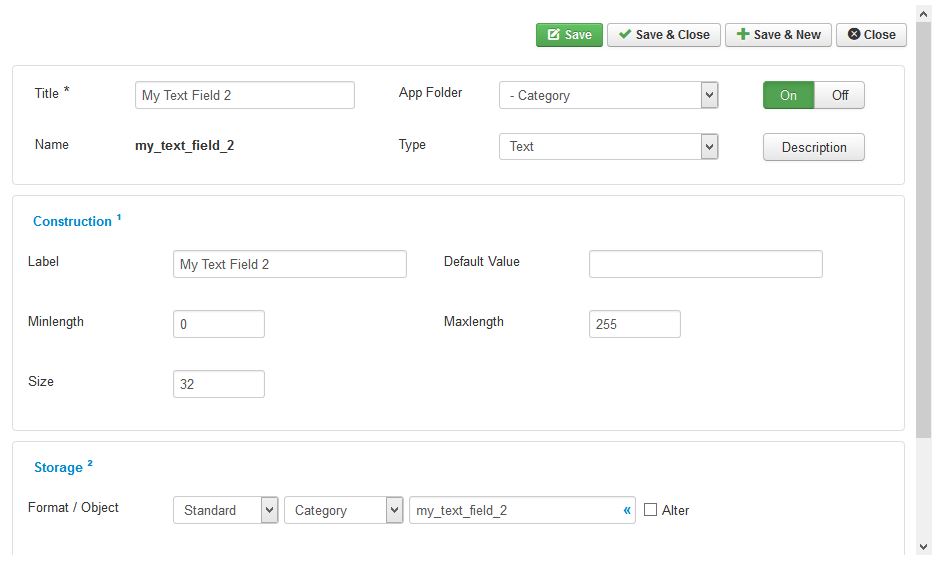Toggle the On state switch
Viewport: 939px width, 588px height.
(788, 95)
